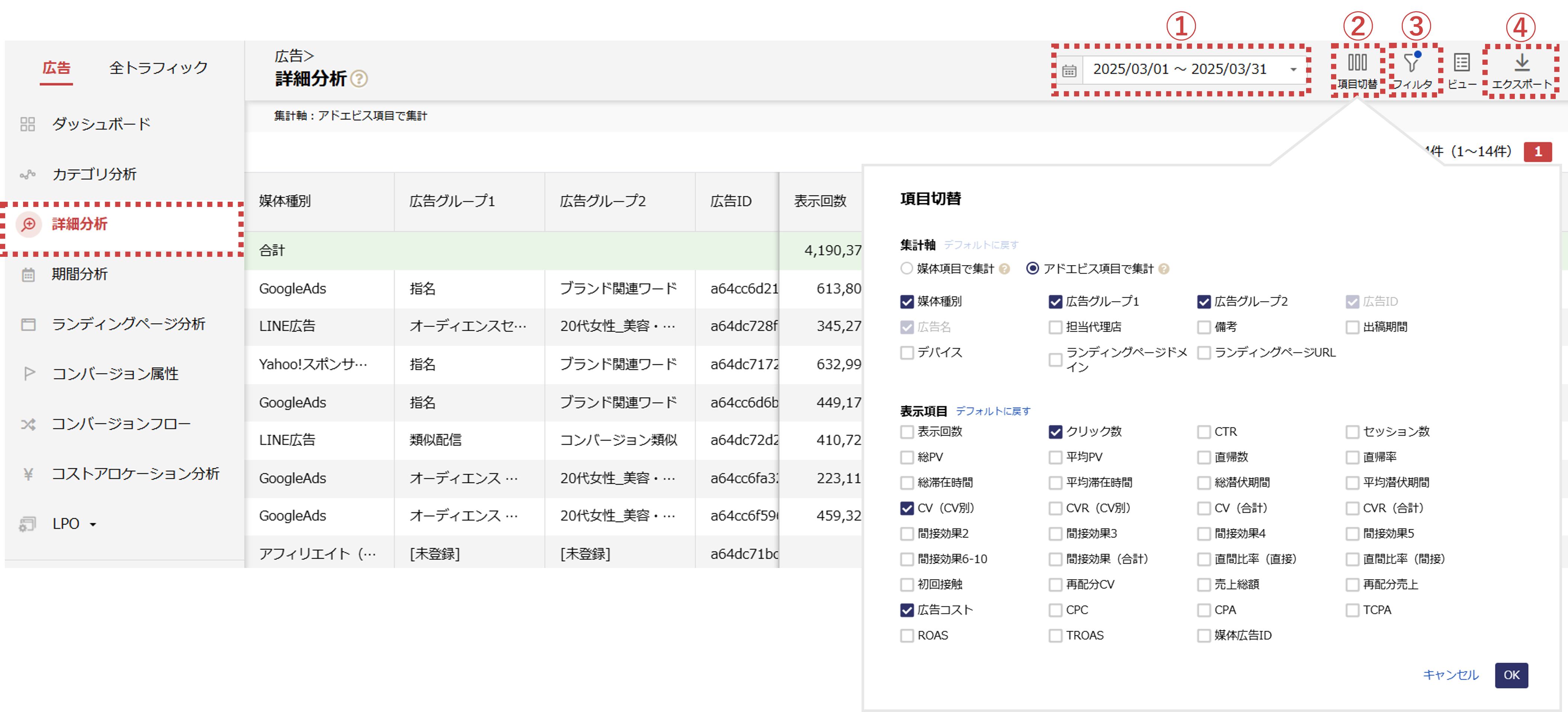Select the 広告 tab
Viewport: 1568px width, 712px height.
pos(57,68)
